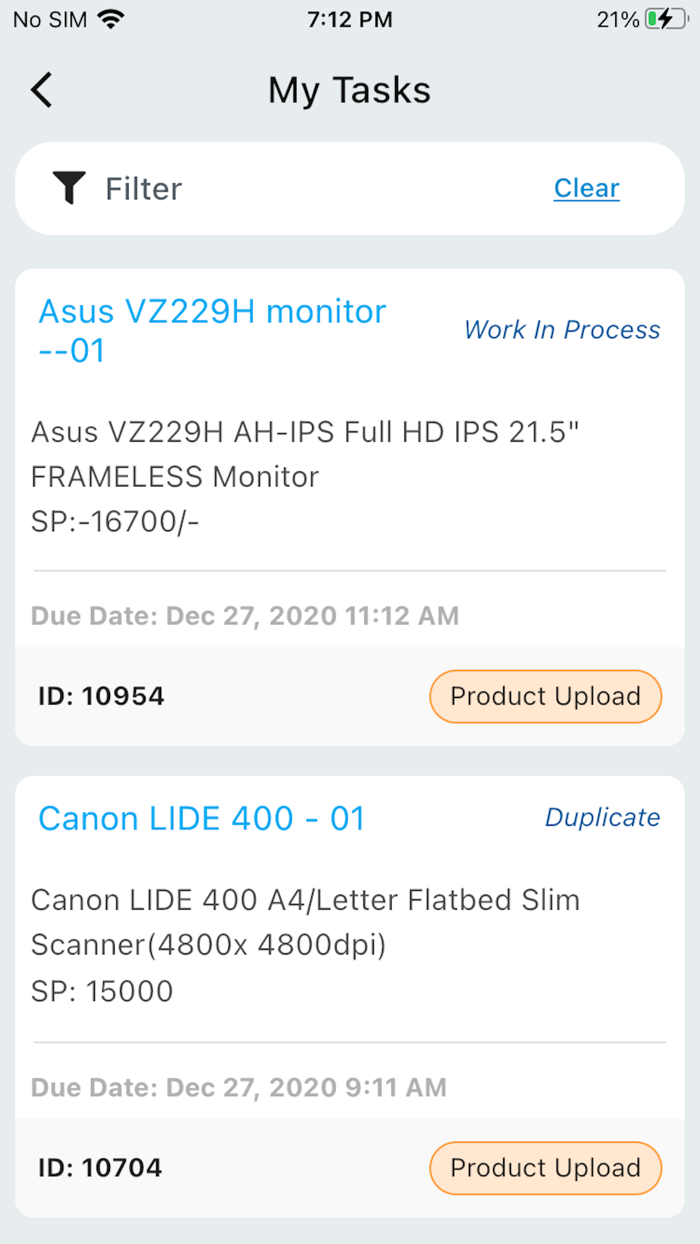
Task: Tap the due date Dec 27 11:12 AM
Action: click(x=245, y=615)
